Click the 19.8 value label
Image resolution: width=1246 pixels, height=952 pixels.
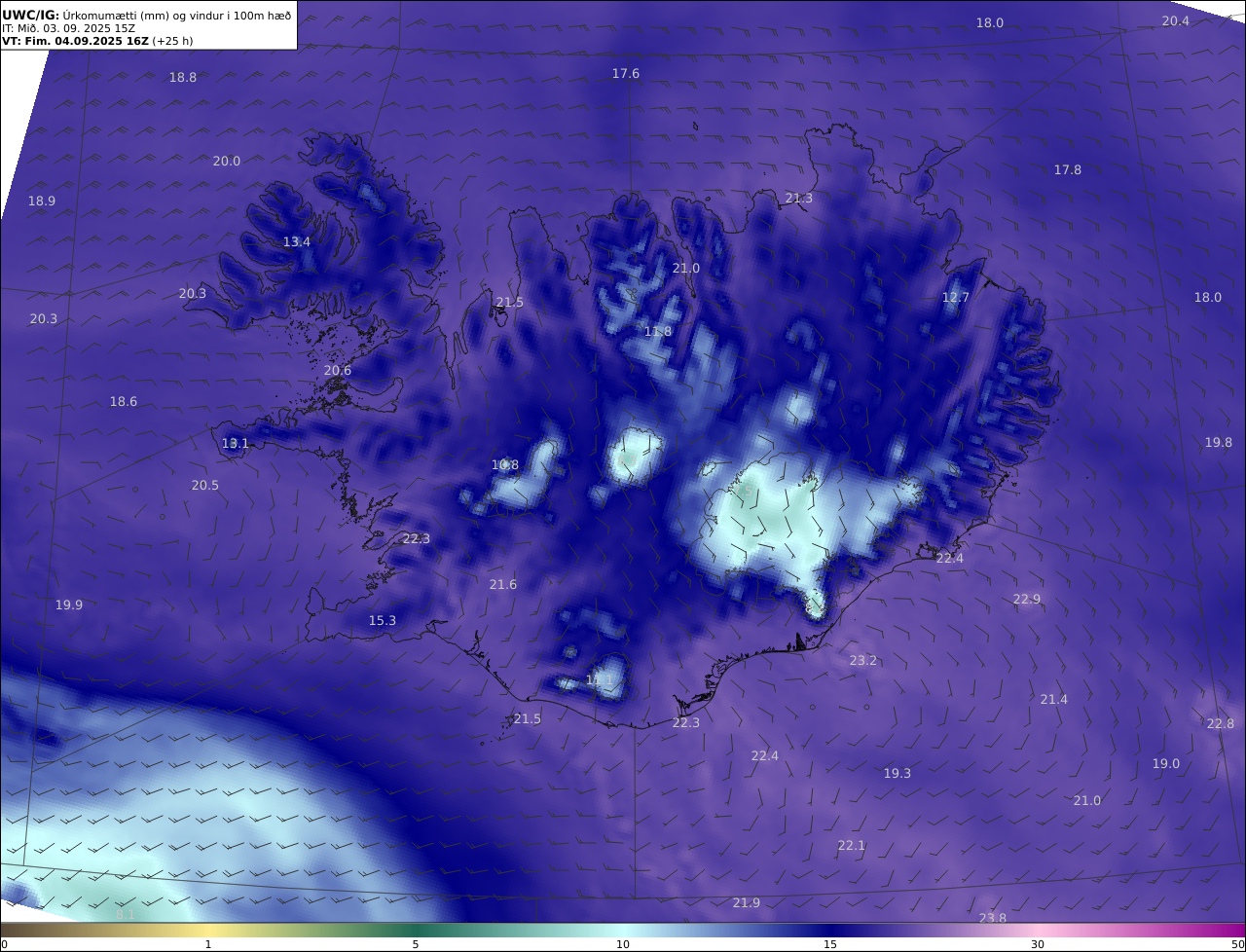[1219, 442]
